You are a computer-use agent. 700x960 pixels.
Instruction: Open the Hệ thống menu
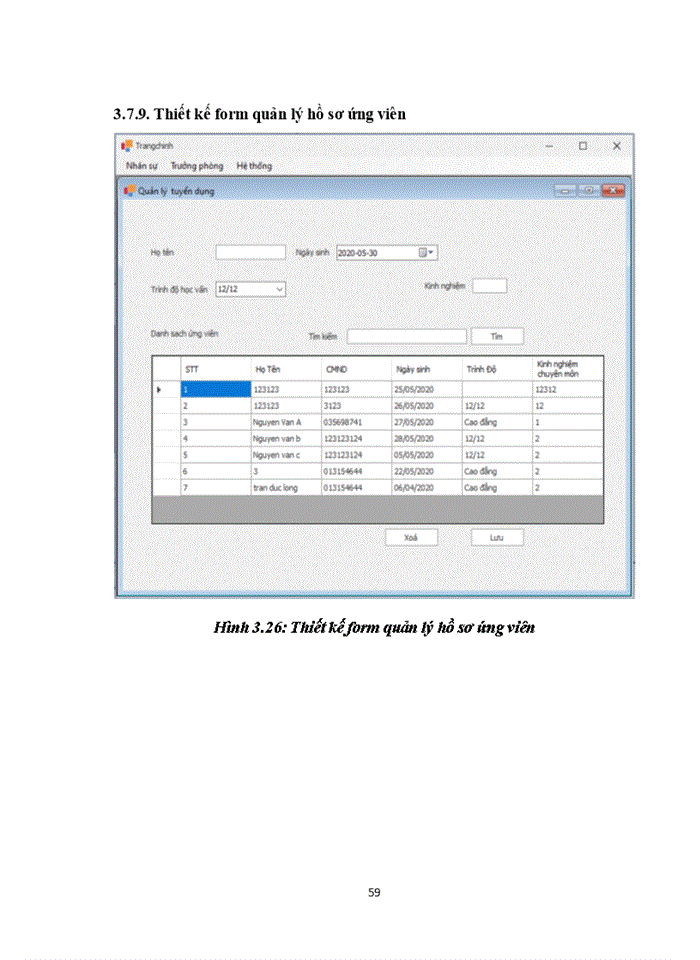[254, 166]
